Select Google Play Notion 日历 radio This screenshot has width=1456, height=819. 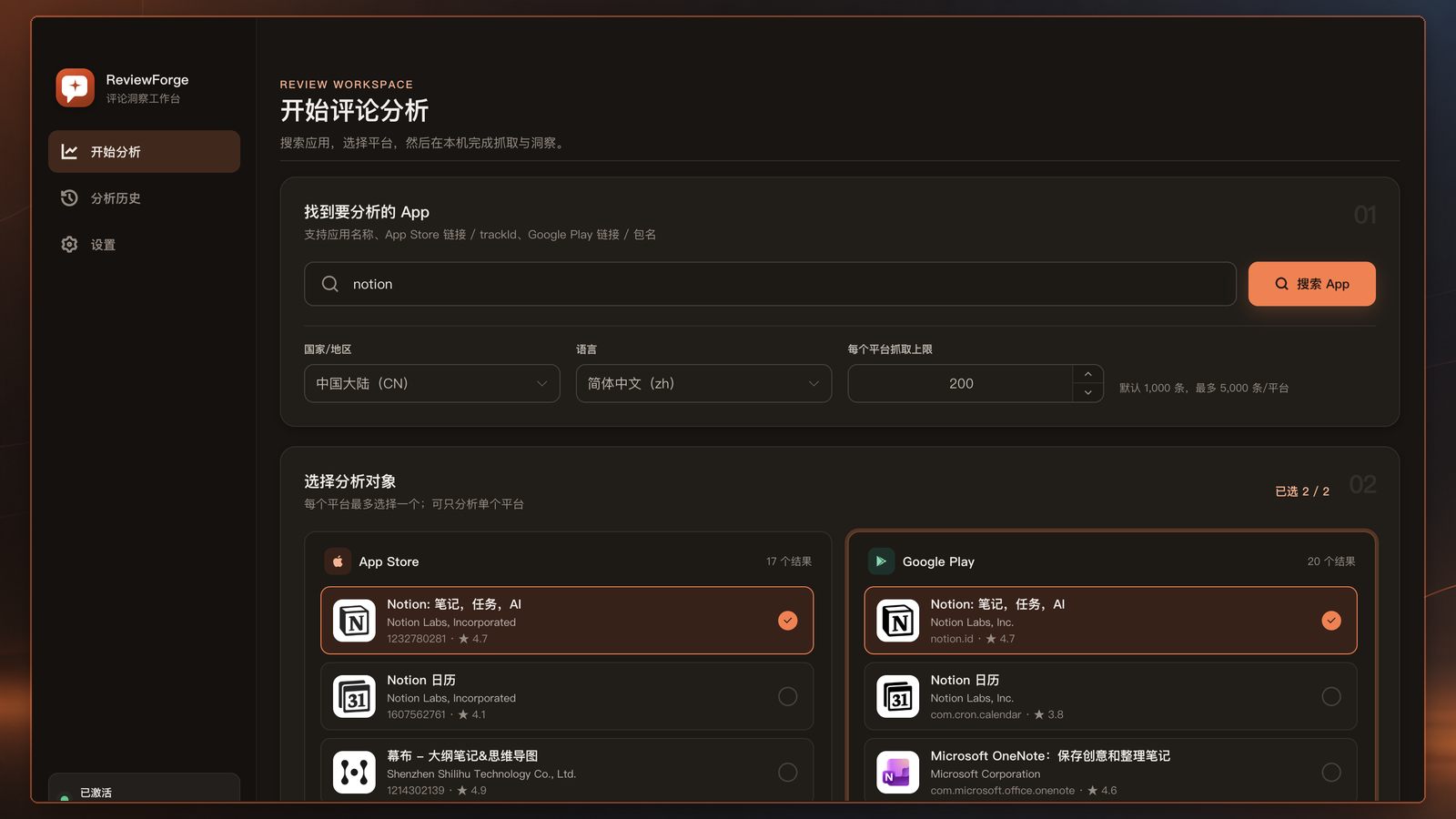coord(1331,696)
